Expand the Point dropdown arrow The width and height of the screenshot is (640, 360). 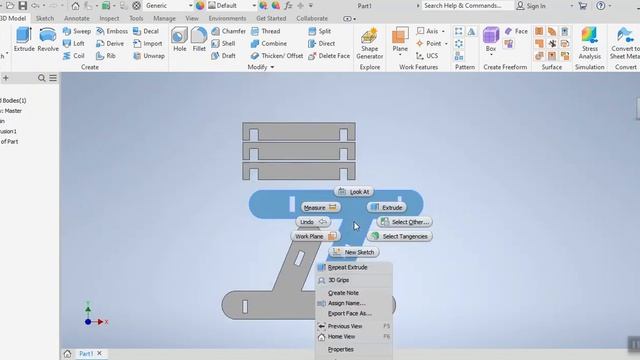[x=446, y=43]
